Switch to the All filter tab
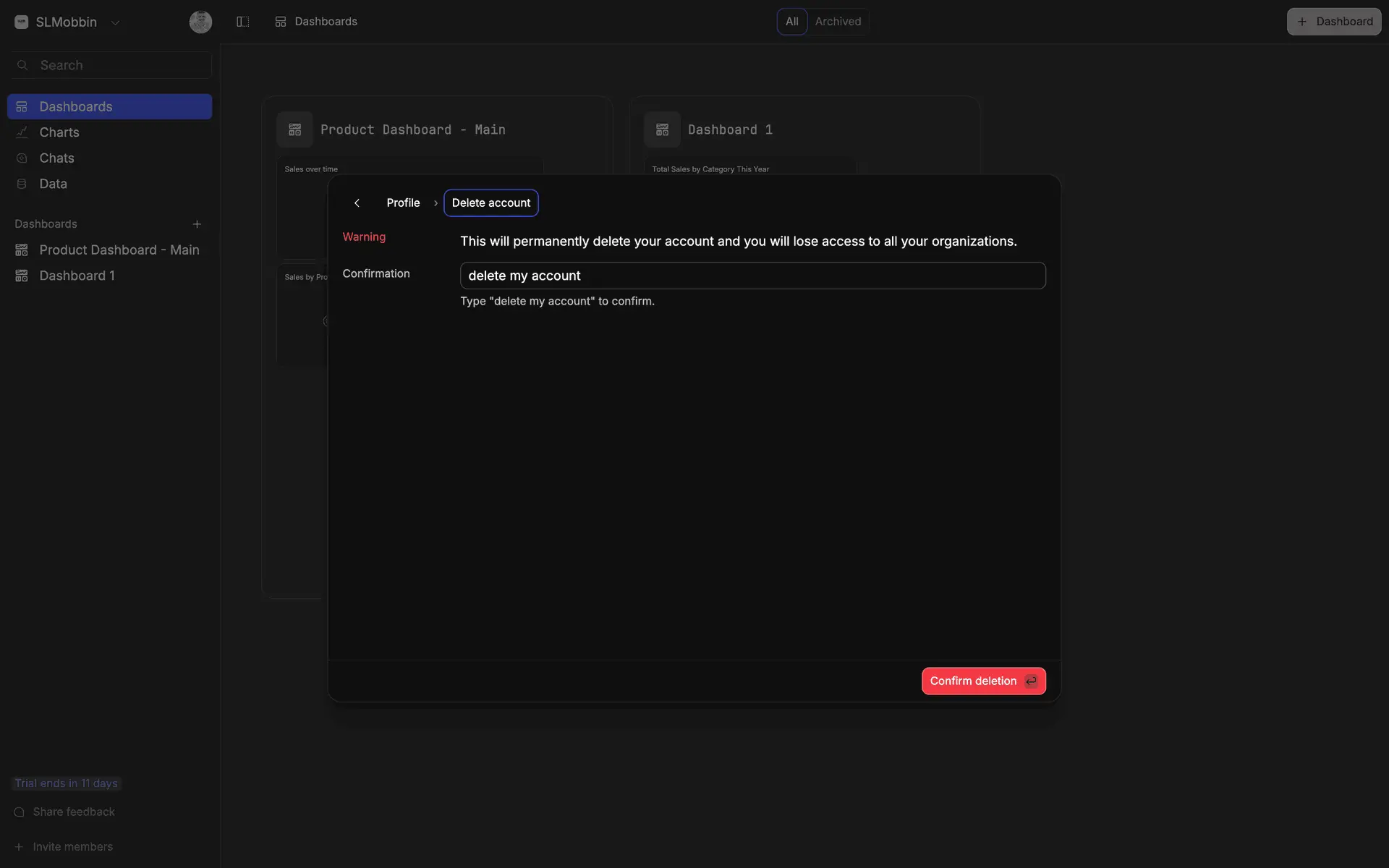The image size is (1389, 868). [x=791, y=22]
